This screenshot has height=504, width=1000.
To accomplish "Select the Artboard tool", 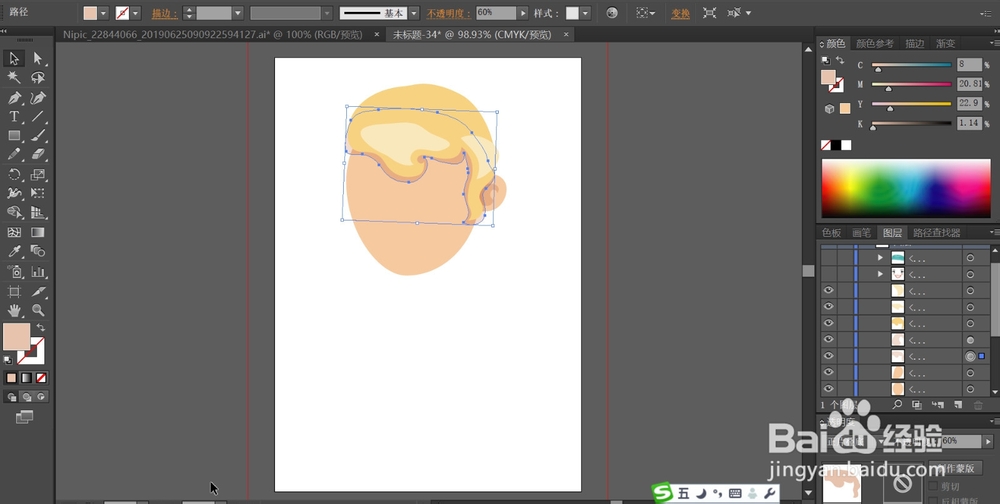I will click(x=14, y=292).
